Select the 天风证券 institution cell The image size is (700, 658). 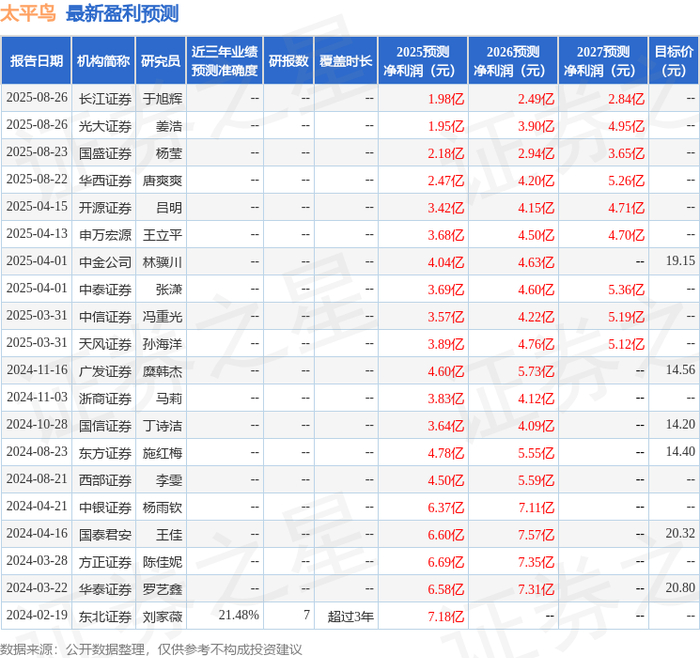(x=105, y=344)
